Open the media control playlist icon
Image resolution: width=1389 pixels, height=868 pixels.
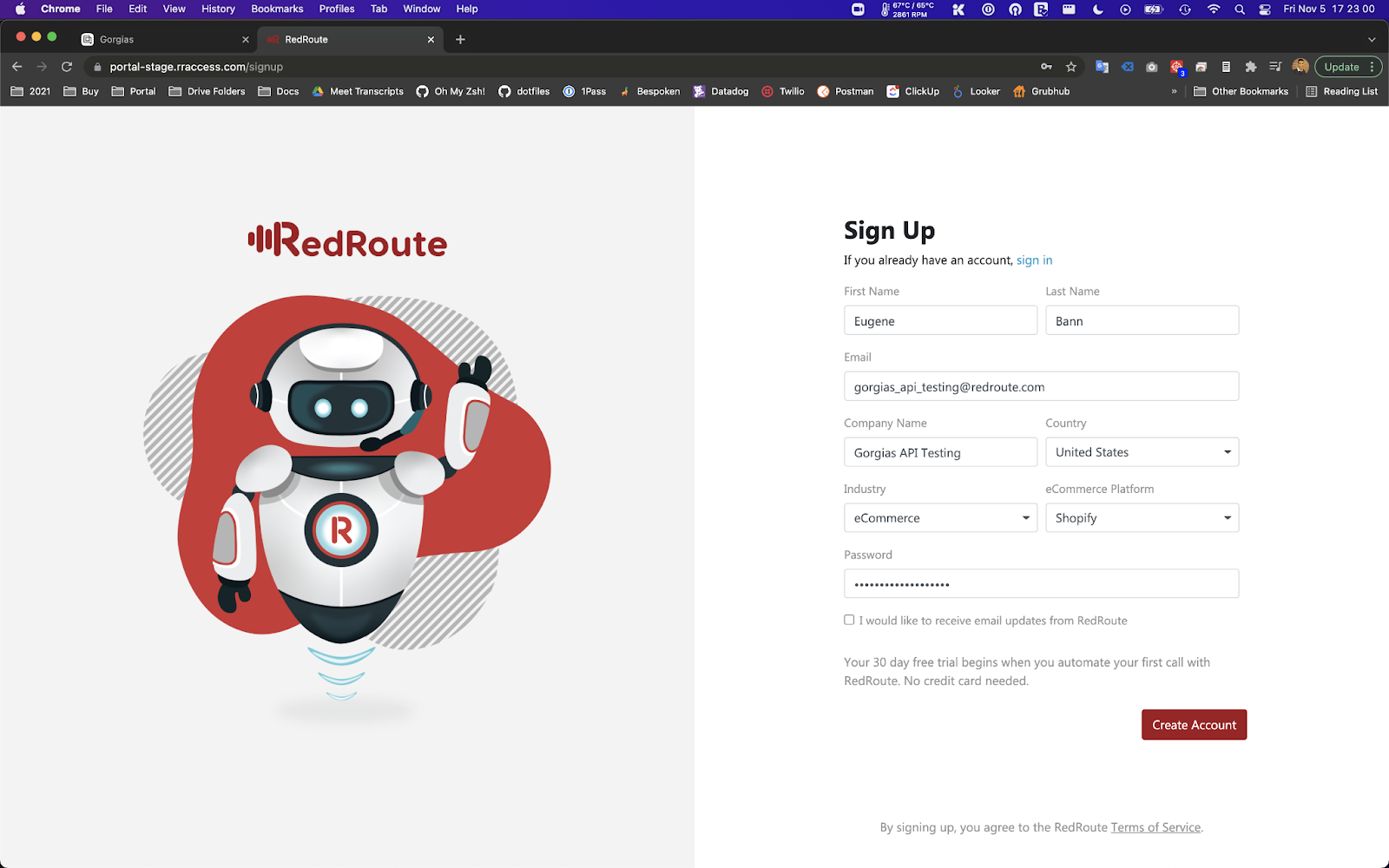pos(1275,67)
